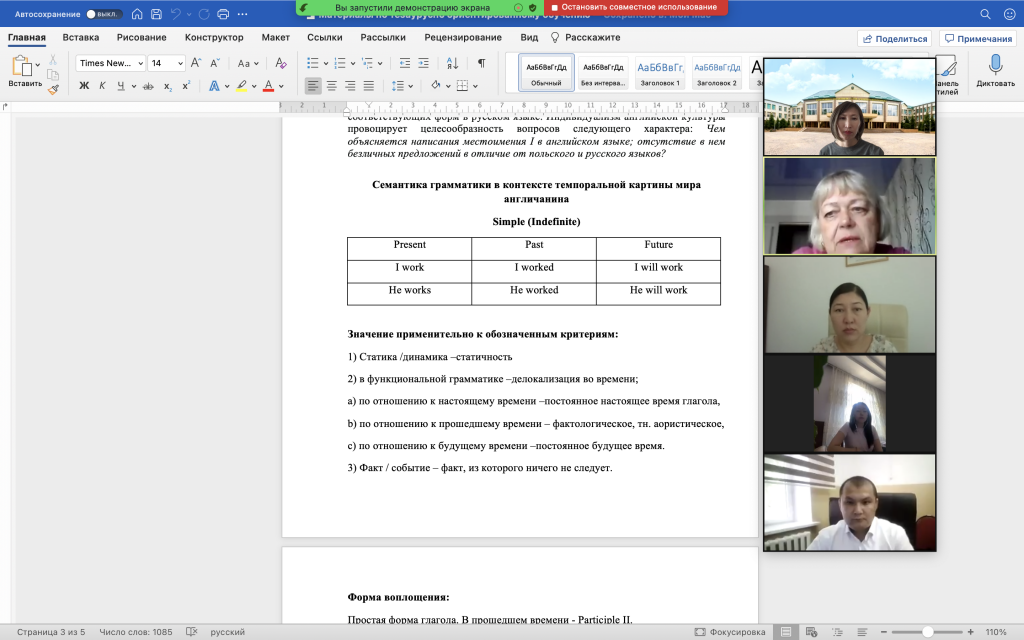Stop screen sharing with Остановить совместное использование
1024x640 pixels.
pyautogui.click(x=638, y=7)
